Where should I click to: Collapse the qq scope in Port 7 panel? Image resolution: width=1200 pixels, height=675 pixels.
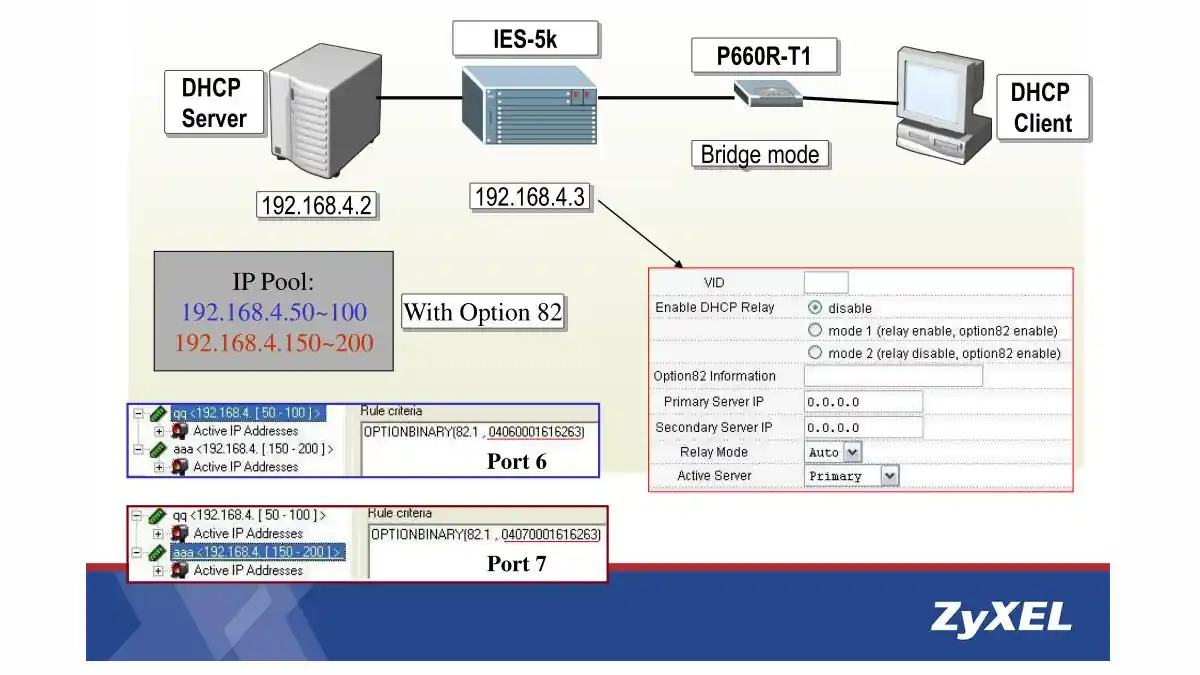(136, 516)
